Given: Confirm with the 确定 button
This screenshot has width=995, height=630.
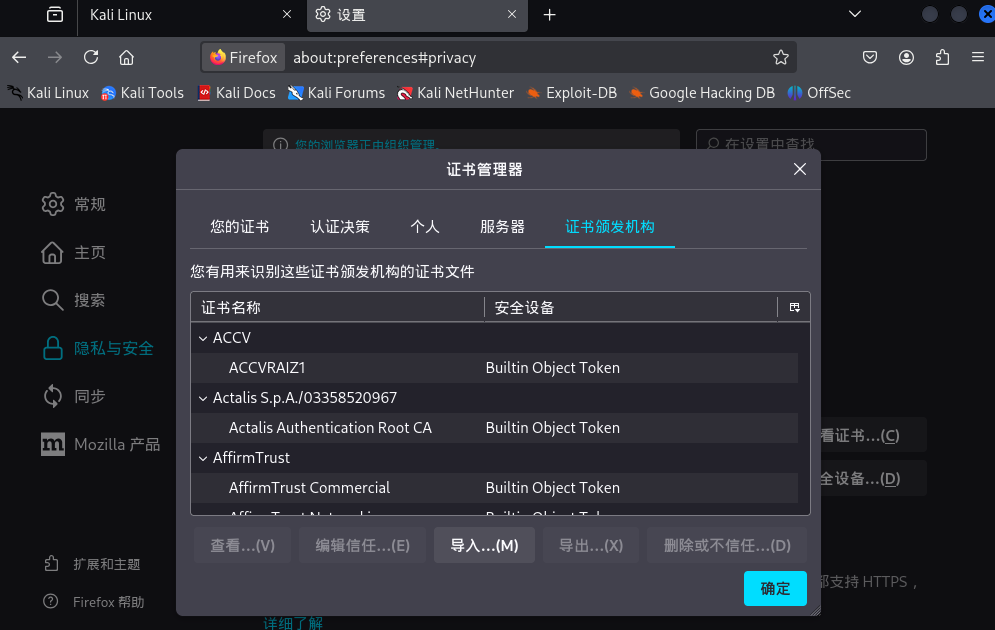Looking at the screenshot, I should [775, 589].
